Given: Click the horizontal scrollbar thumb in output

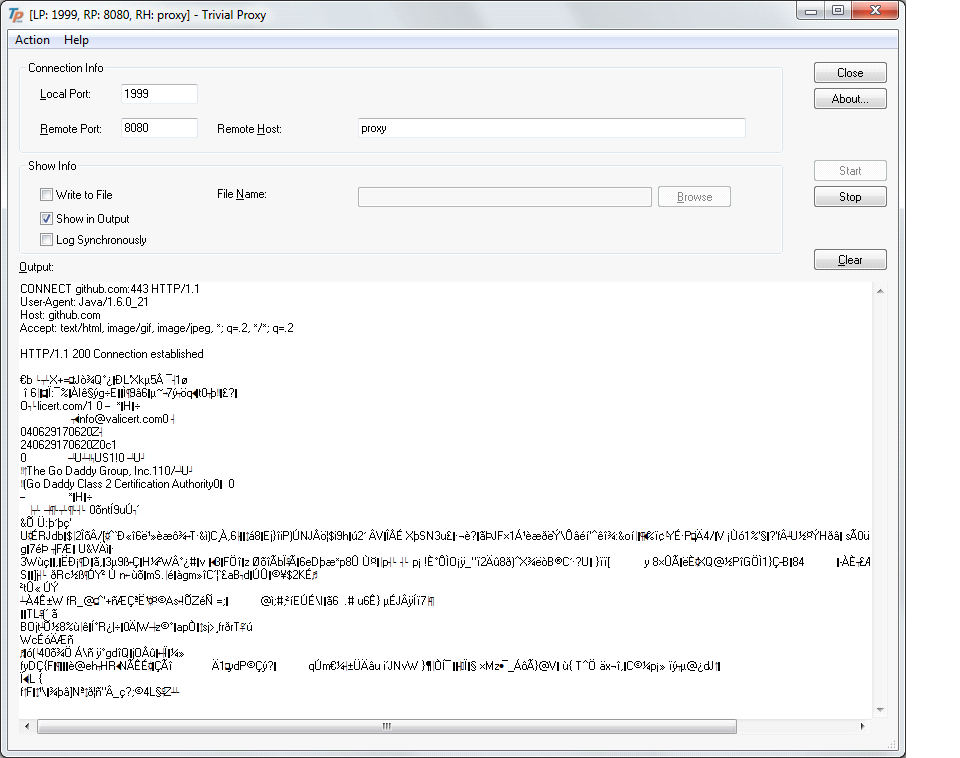Looking at the screenshot, I should pos(387,726).
